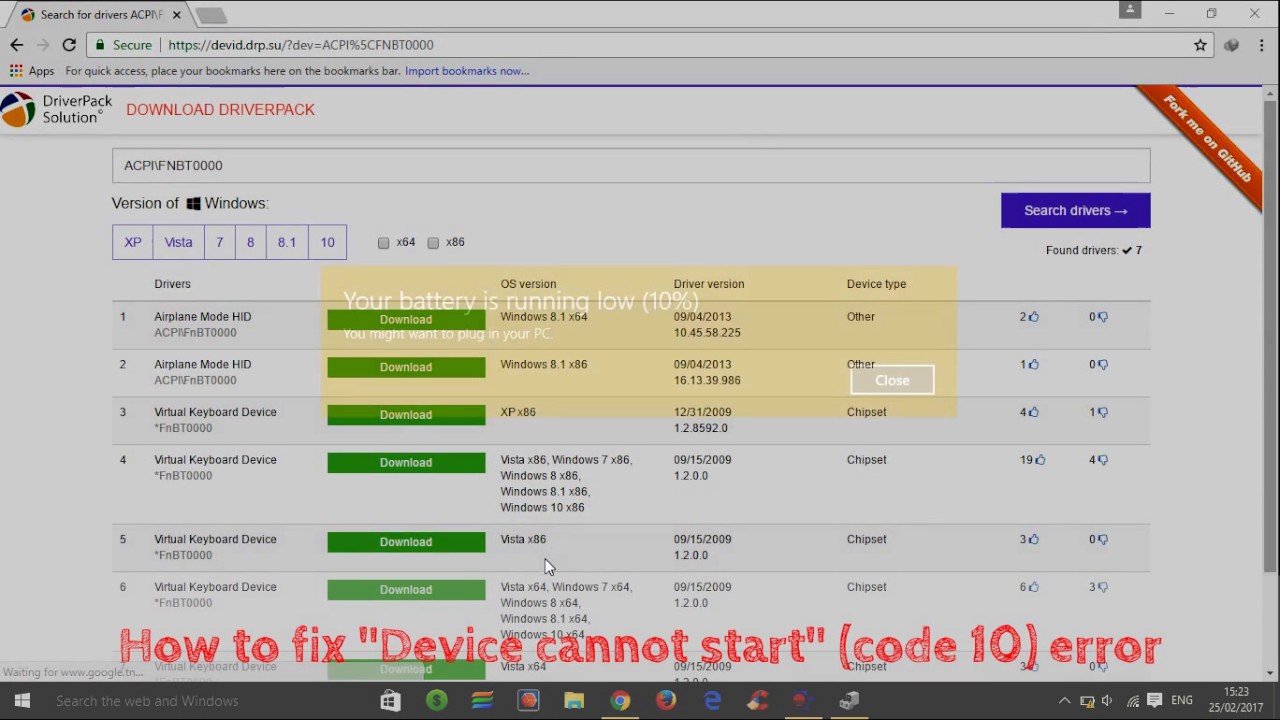Download driver 2 Airplane Mode HID x86

(406, 367)
